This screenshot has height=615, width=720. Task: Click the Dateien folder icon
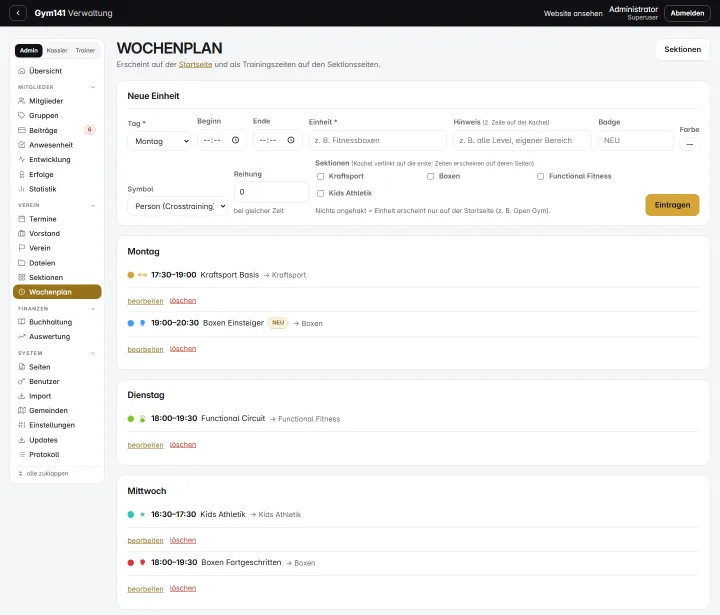click(x=21, y=263)
